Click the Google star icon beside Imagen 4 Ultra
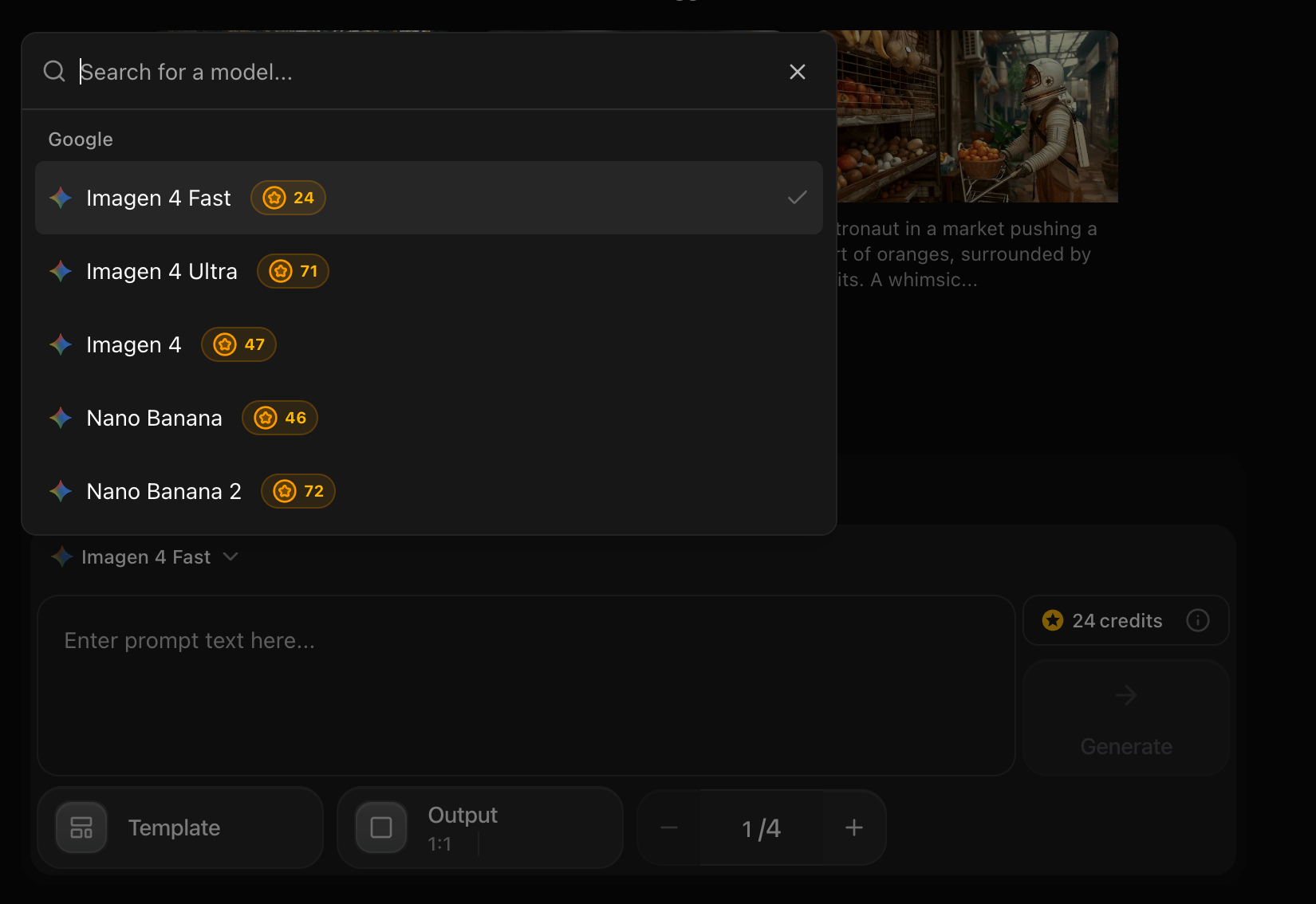The height and width of the screenshot is (904, 1316). pyautogui.click(x=61, y=271)
